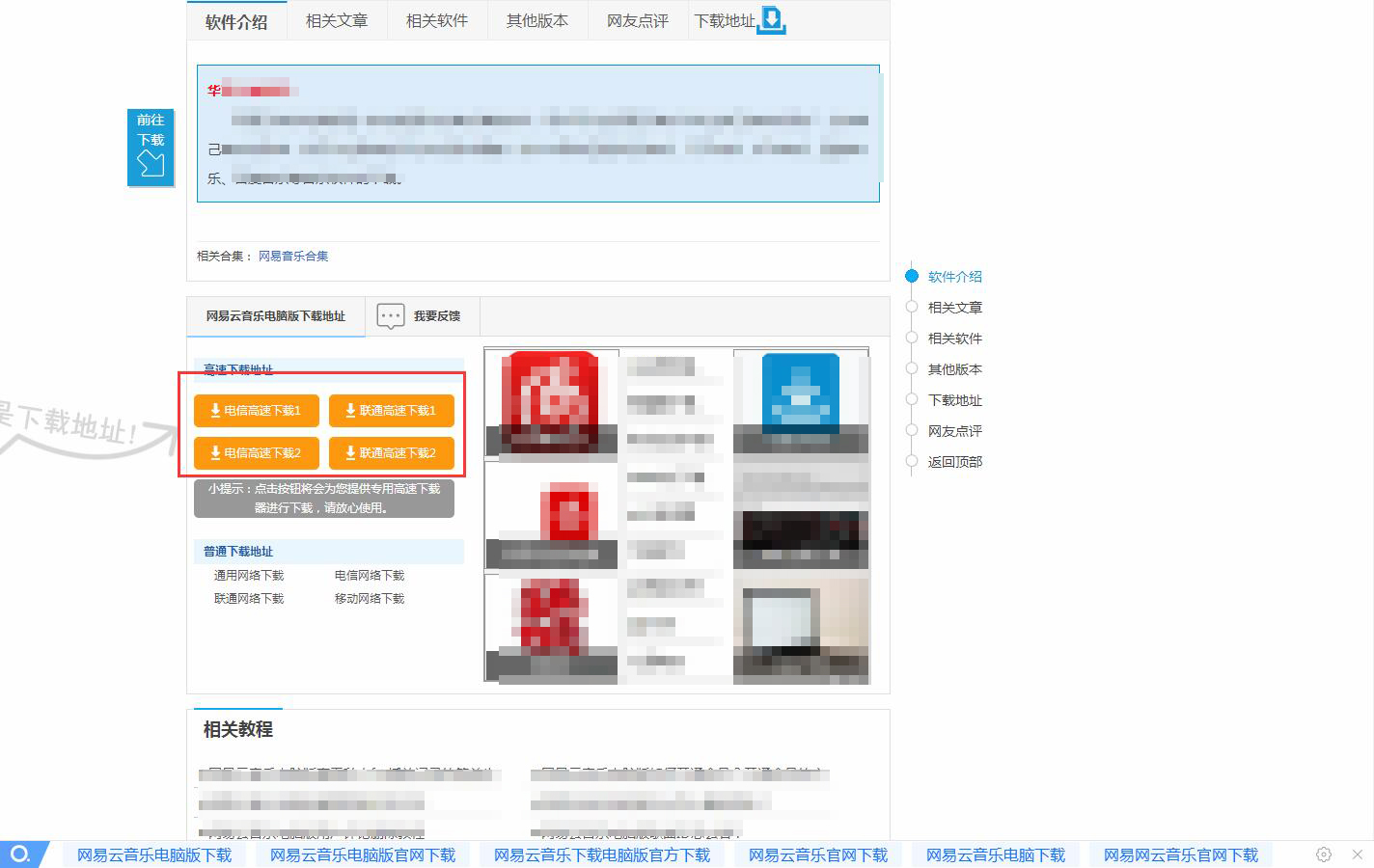Switch to the 软件介绍 tab

point(236,21)
